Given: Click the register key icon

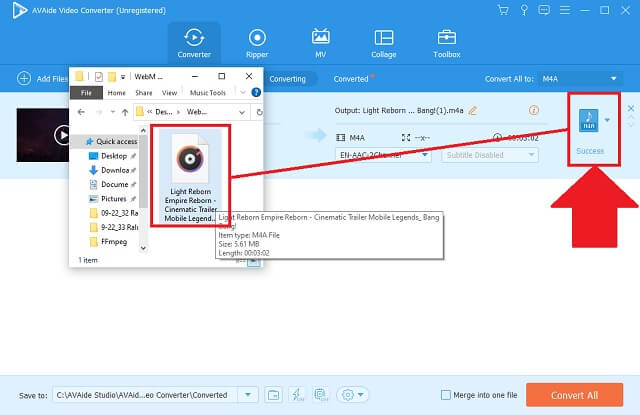Looking at the screenshot, I should [x=524, y=10].
